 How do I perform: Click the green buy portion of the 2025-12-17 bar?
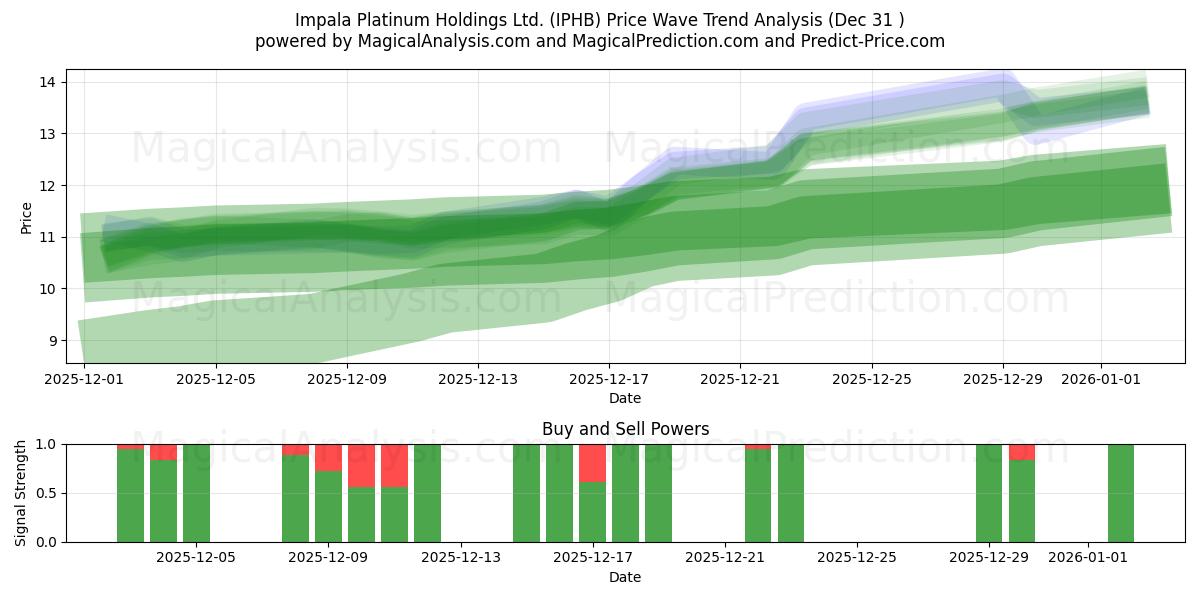(x=593, y=512)
